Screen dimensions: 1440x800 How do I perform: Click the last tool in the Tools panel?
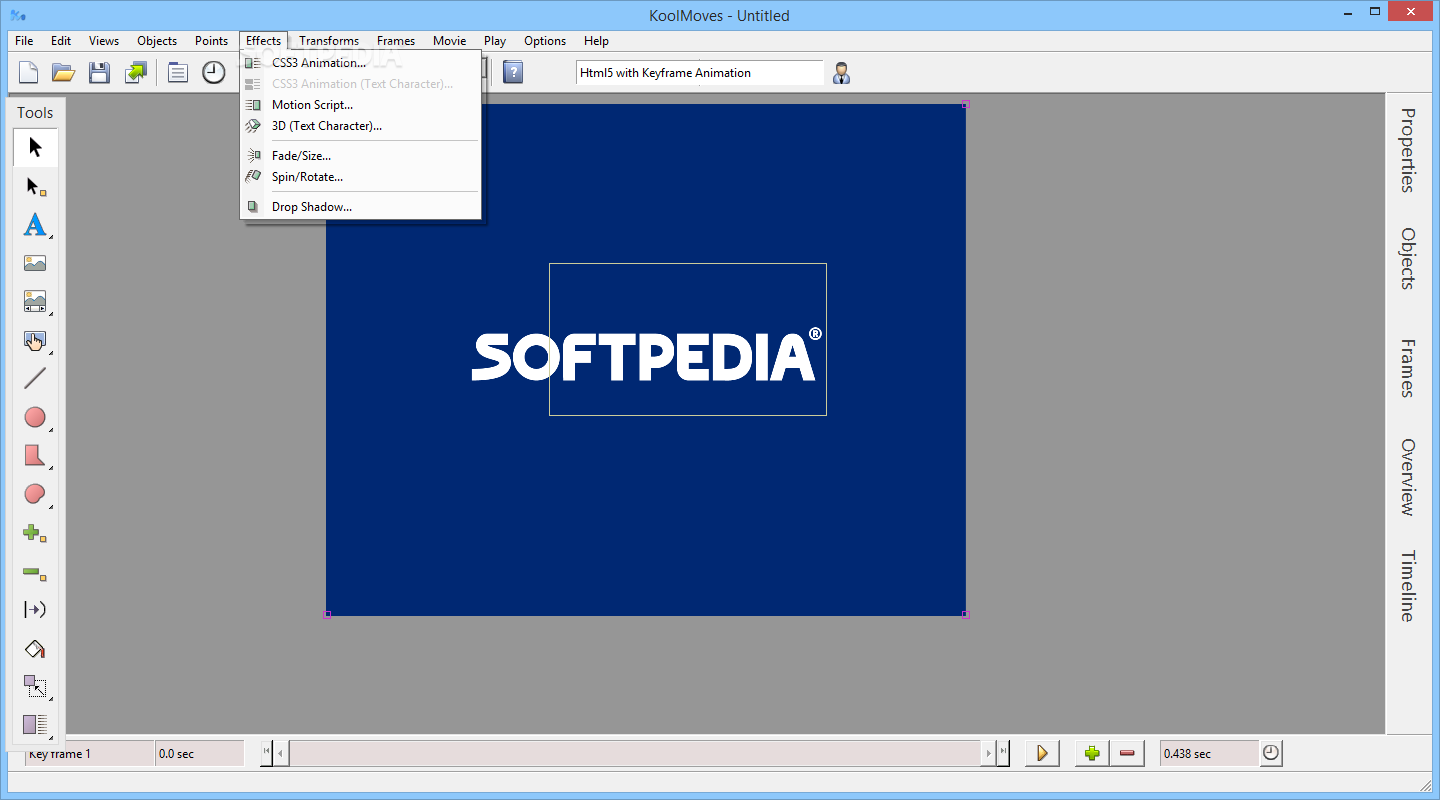pyautogui.click(x=35, y=725)
